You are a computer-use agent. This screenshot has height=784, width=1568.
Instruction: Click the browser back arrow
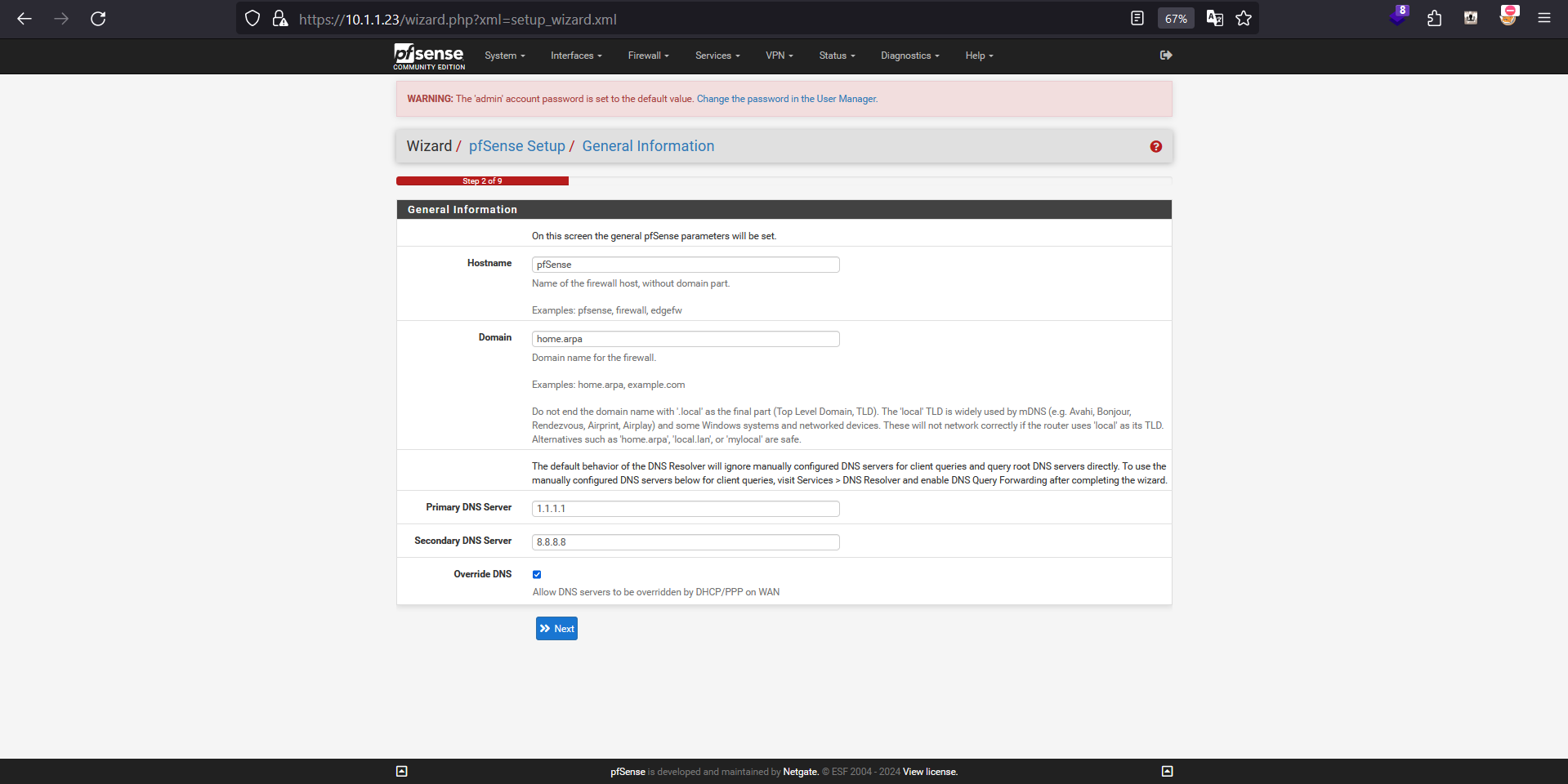(25, 19)
